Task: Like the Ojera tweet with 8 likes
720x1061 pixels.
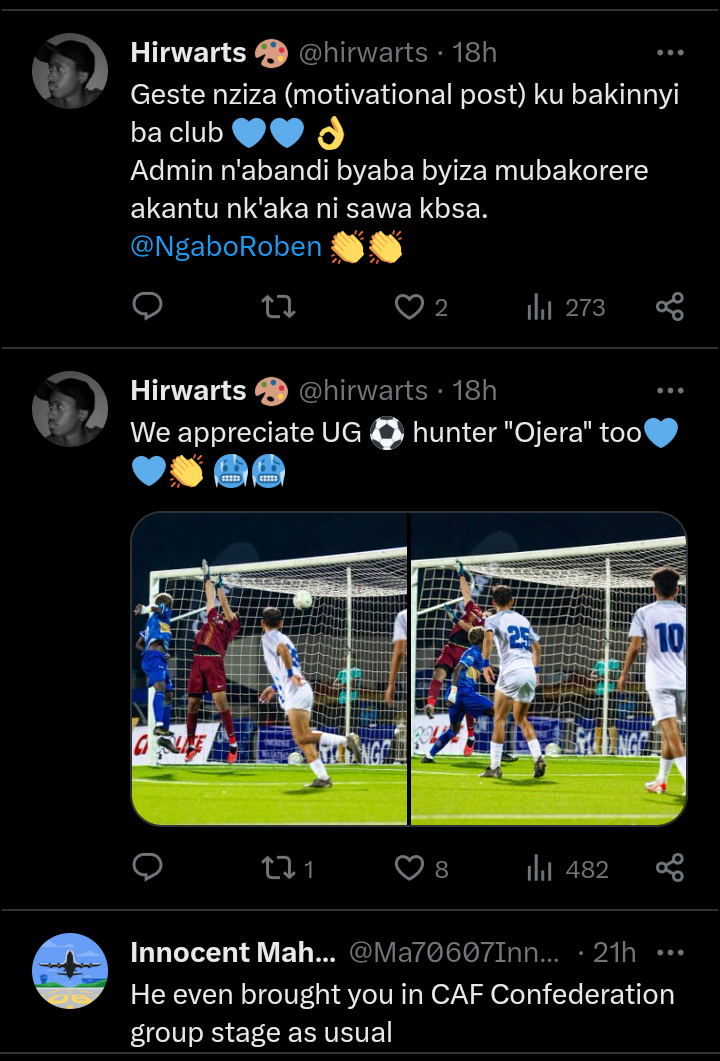Action: coord(409,868)
